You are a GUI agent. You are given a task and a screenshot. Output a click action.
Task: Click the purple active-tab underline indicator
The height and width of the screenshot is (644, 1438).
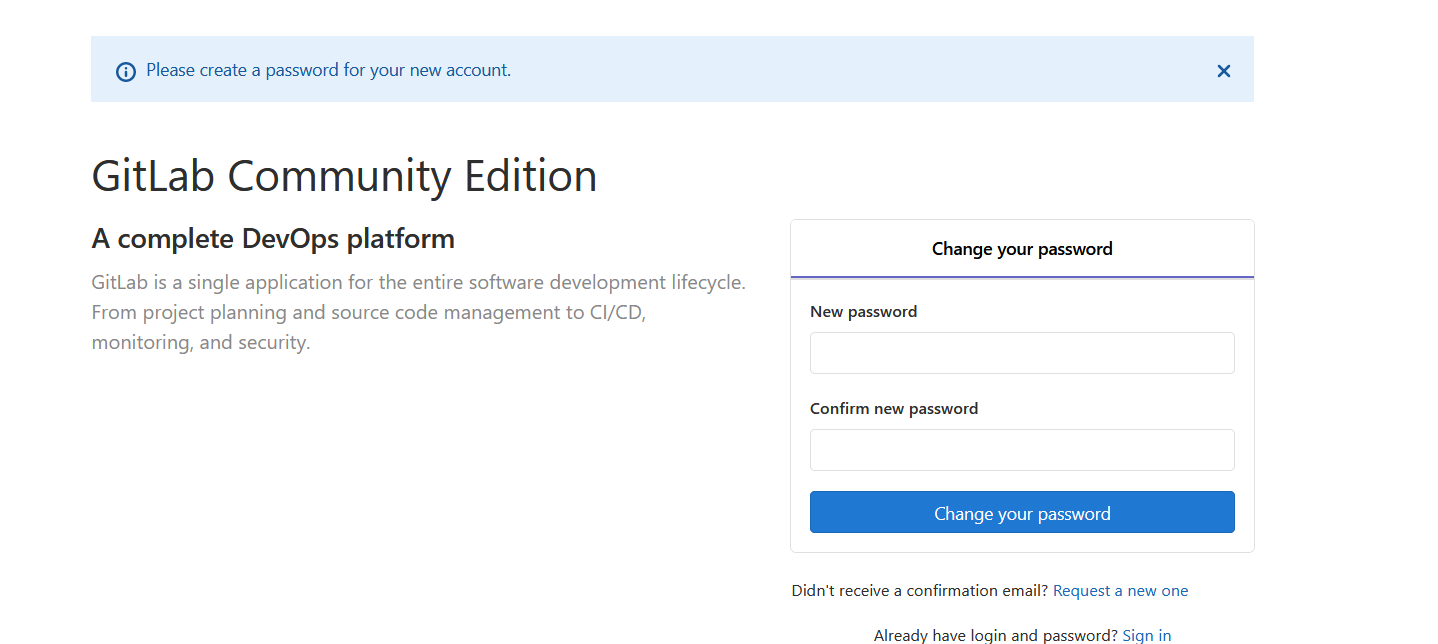(x=1022, y=276)
